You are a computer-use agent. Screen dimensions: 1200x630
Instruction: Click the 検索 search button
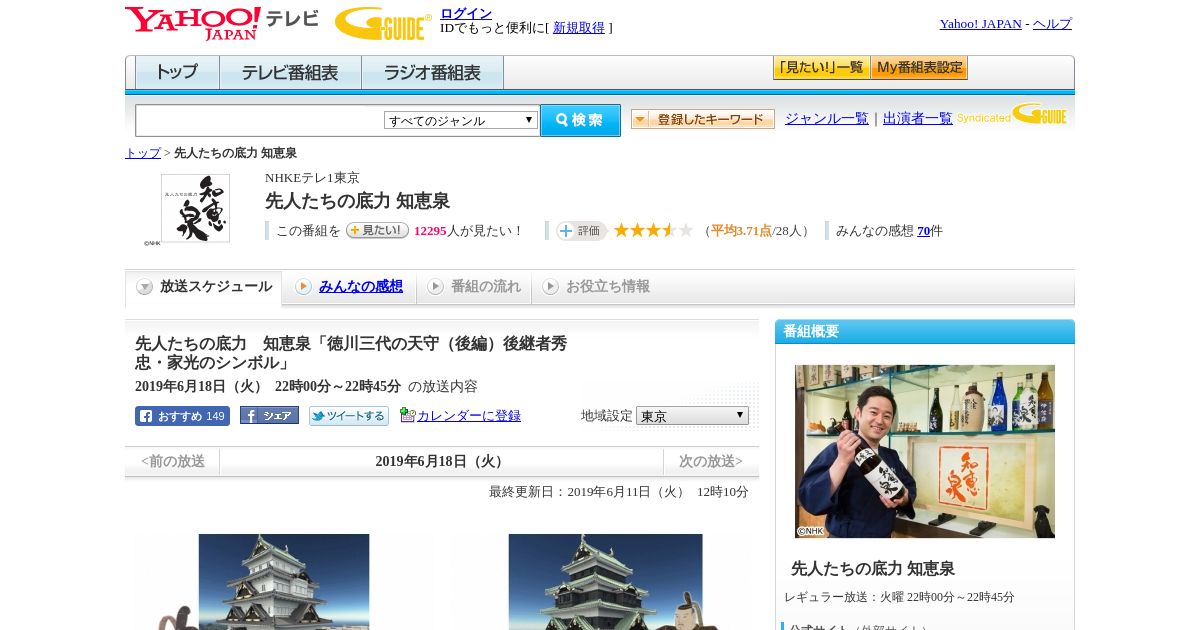click(580, 120)
